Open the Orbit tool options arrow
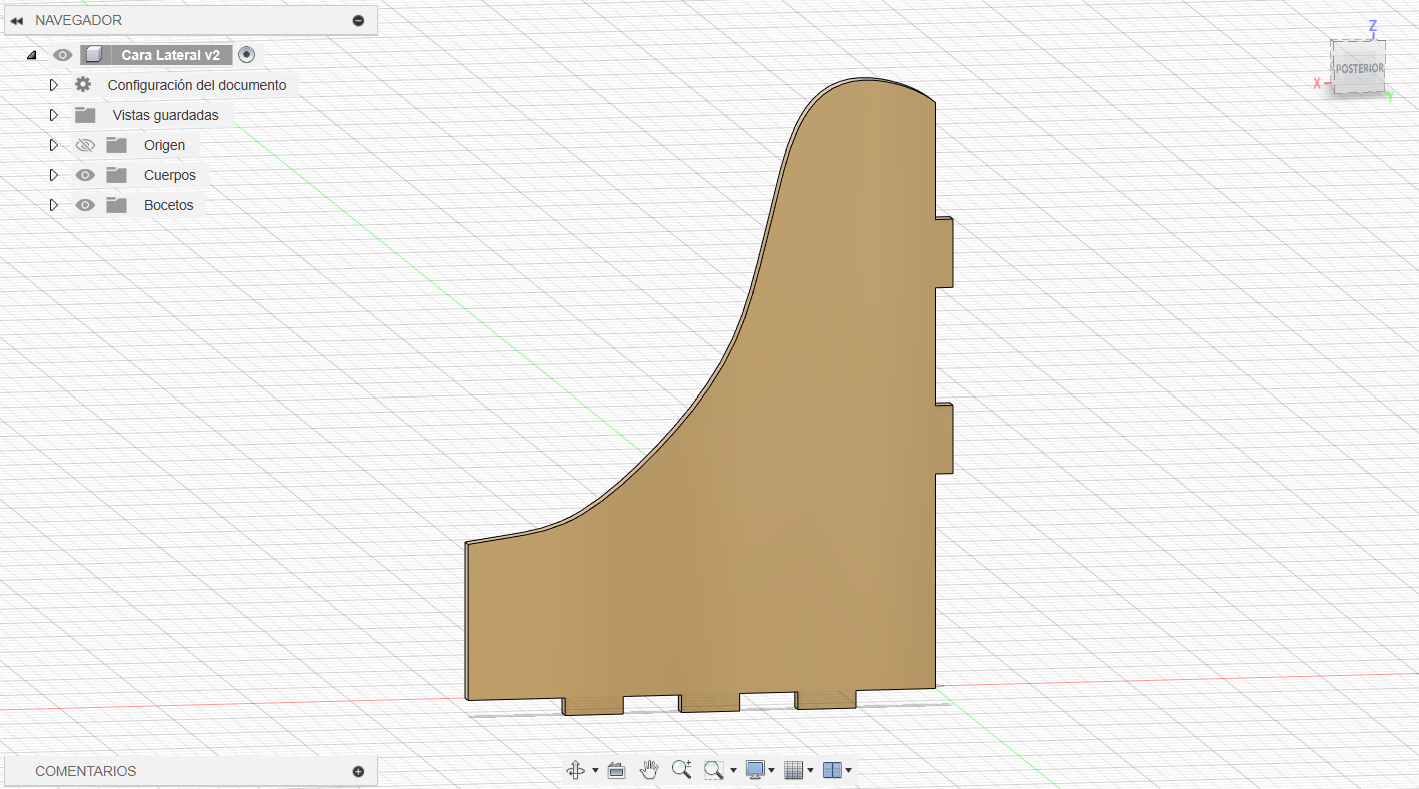 pos(595,771)
